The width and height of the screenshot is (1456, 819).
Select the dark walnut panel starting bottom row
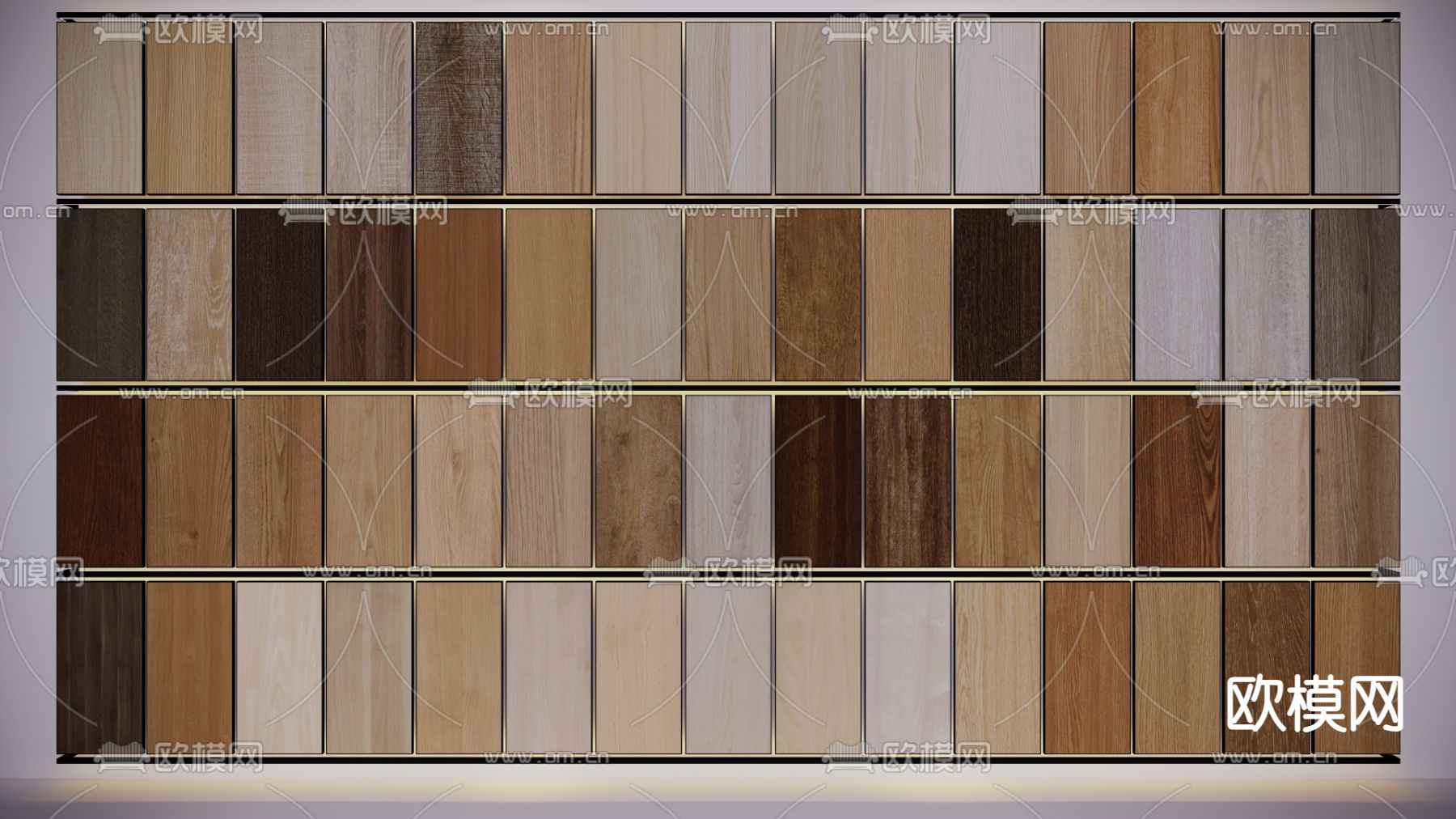[x=99, y=667]
